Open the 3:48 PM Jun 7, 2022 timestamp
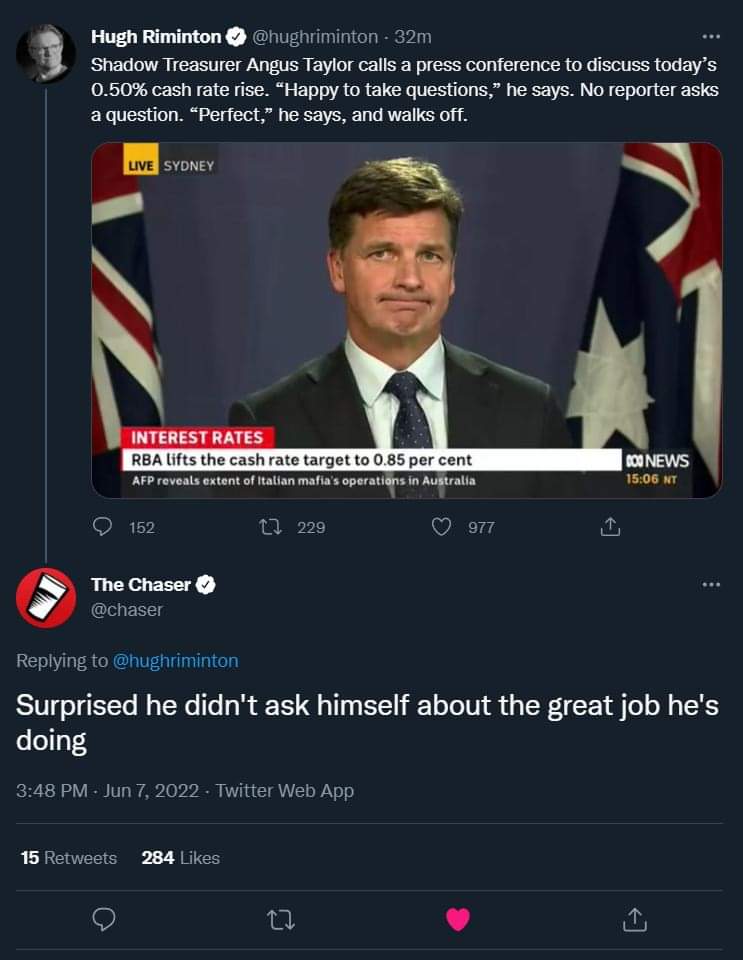The image size is (743, 960). coord(106,790)
